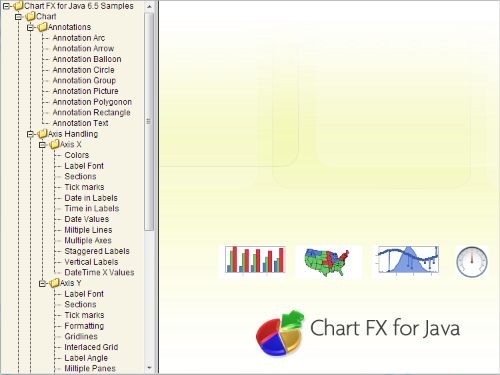Open the US map chart thumbnail

[327, 261]
